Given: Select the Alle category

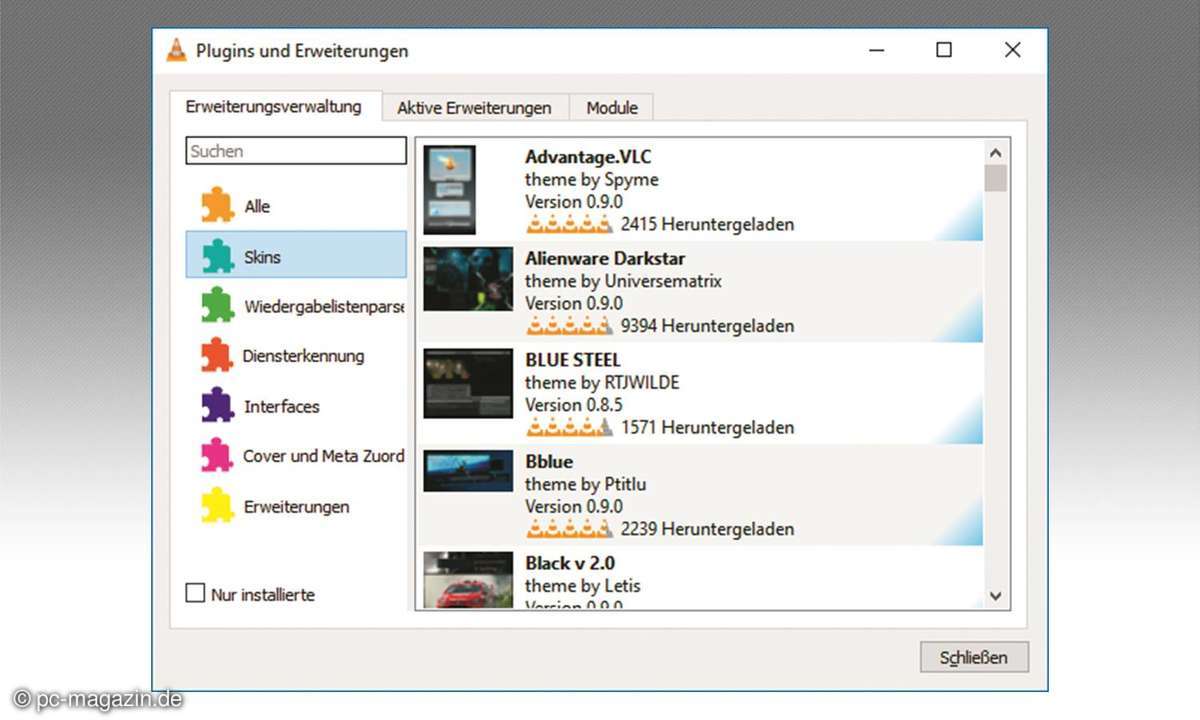Looking at the screenshot, I should click(257, 206).
